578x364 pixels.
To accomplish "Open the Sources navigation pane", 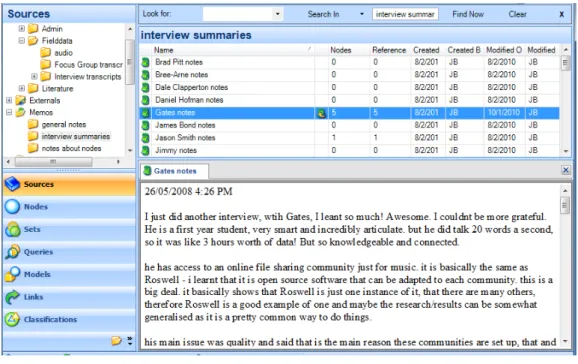I will tap(69, 184).
